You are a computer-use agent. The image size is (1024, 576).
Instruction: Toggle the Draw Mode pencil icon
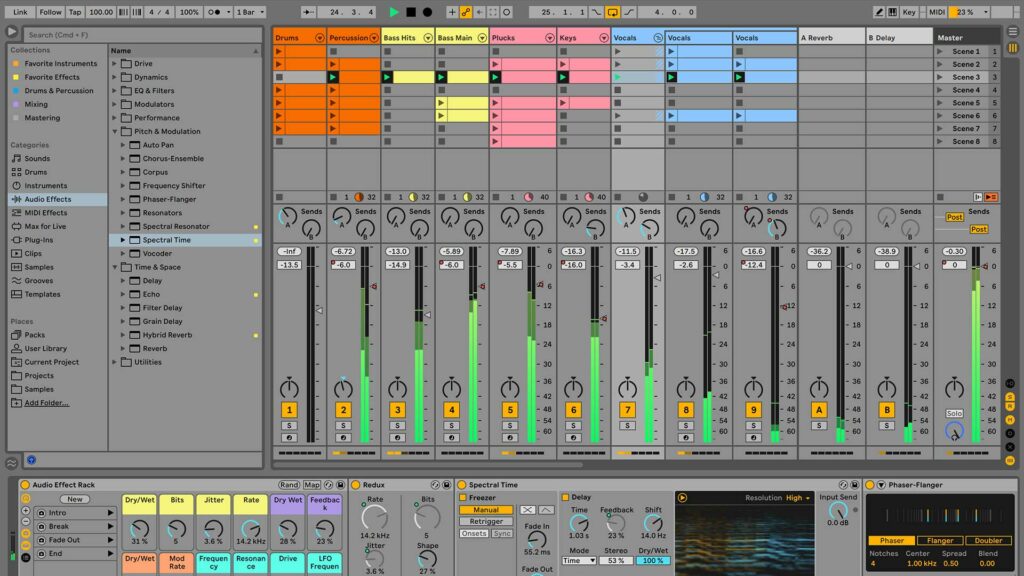pos(879,12)
